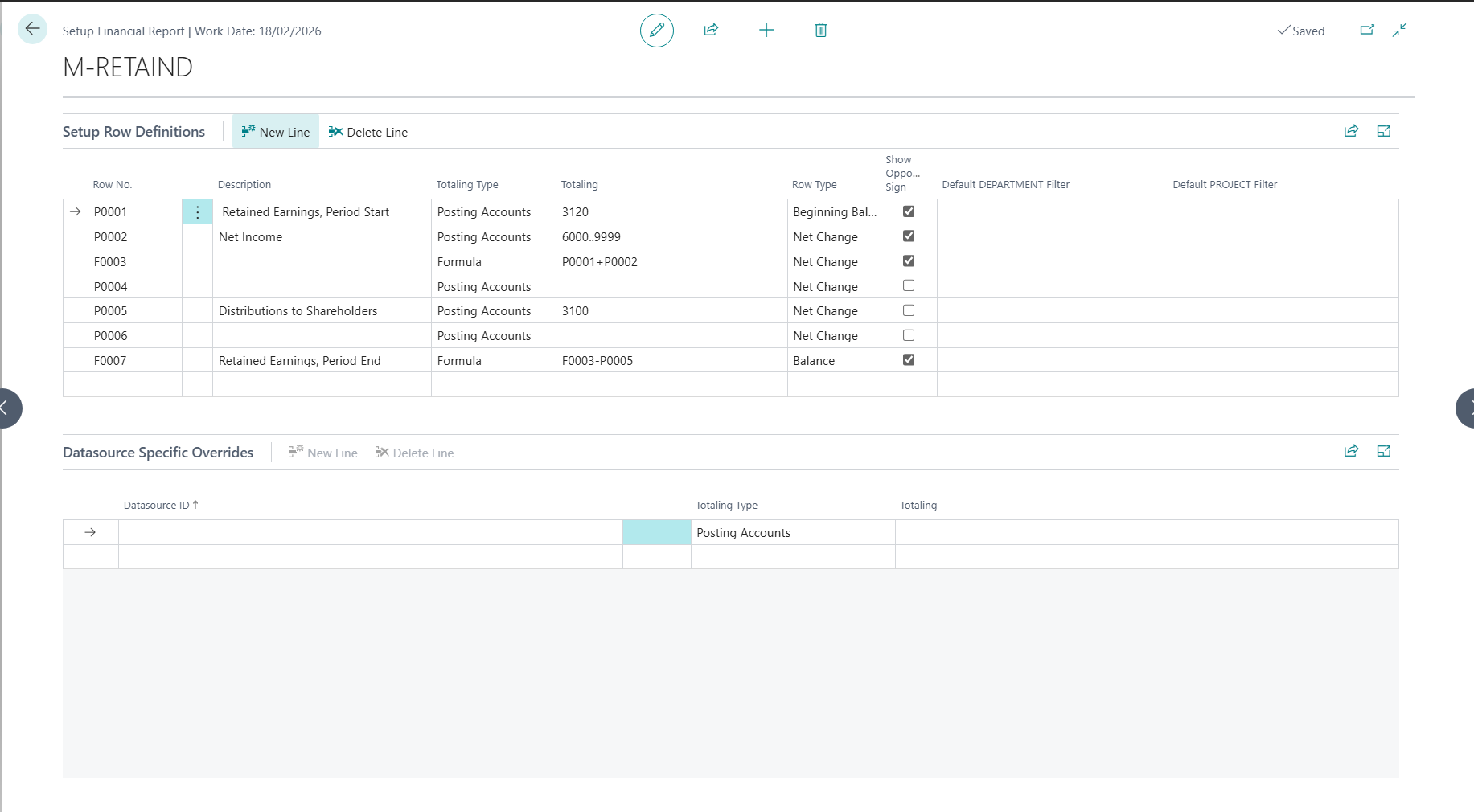Click the delete (trash) icon in the toolbar

pos(820,30)
